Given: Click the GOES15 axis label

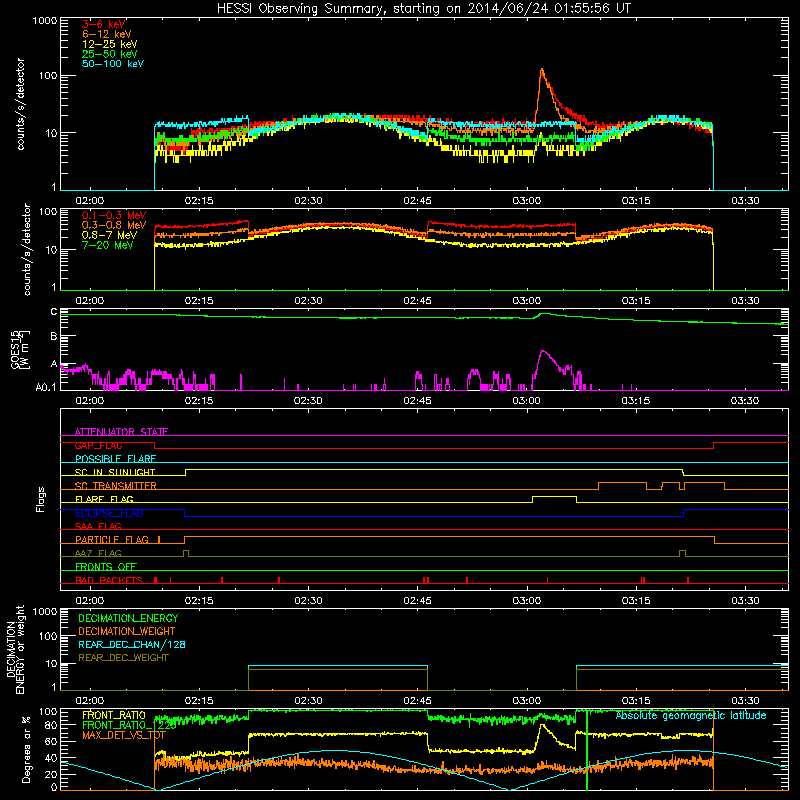Looking at the screenshot, I should (17, 349).
